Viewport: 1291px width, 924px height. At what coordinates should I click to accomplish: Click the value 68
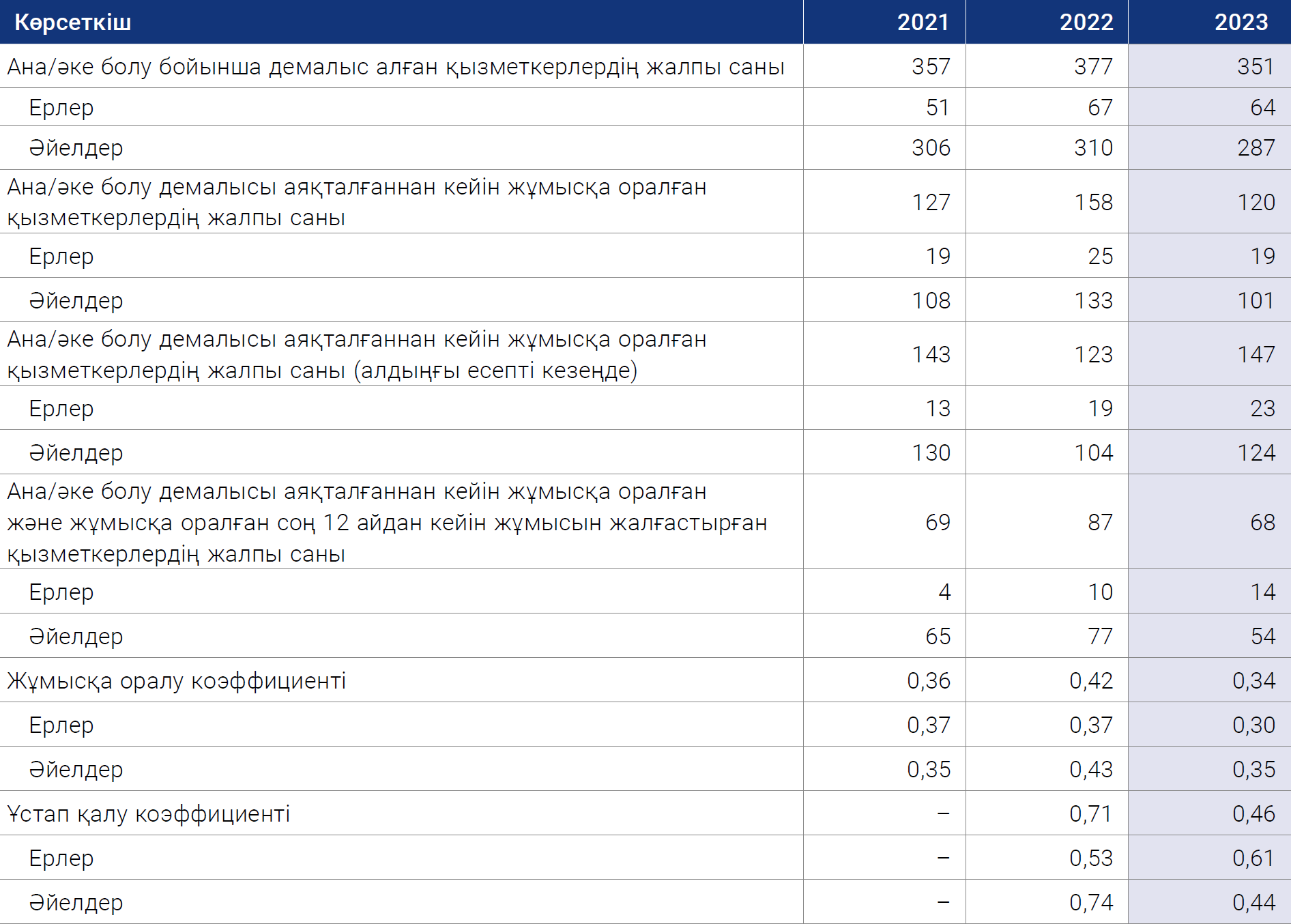[1262, 523]
